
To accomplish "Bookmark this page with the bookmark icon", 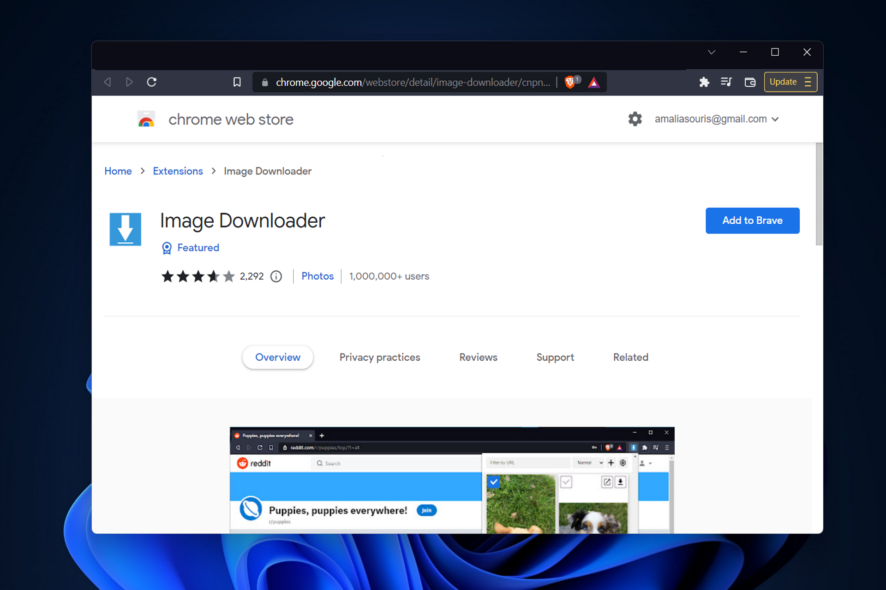I will pos(237,82).
